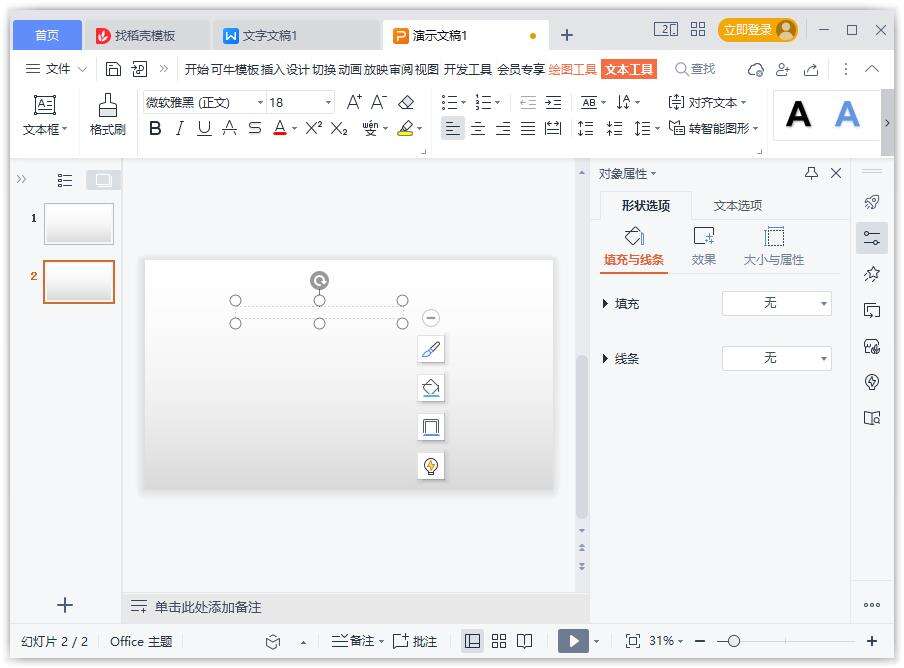Decrease indent level
This screenshot has width=904, height=668.
click(x=528, y=103)
